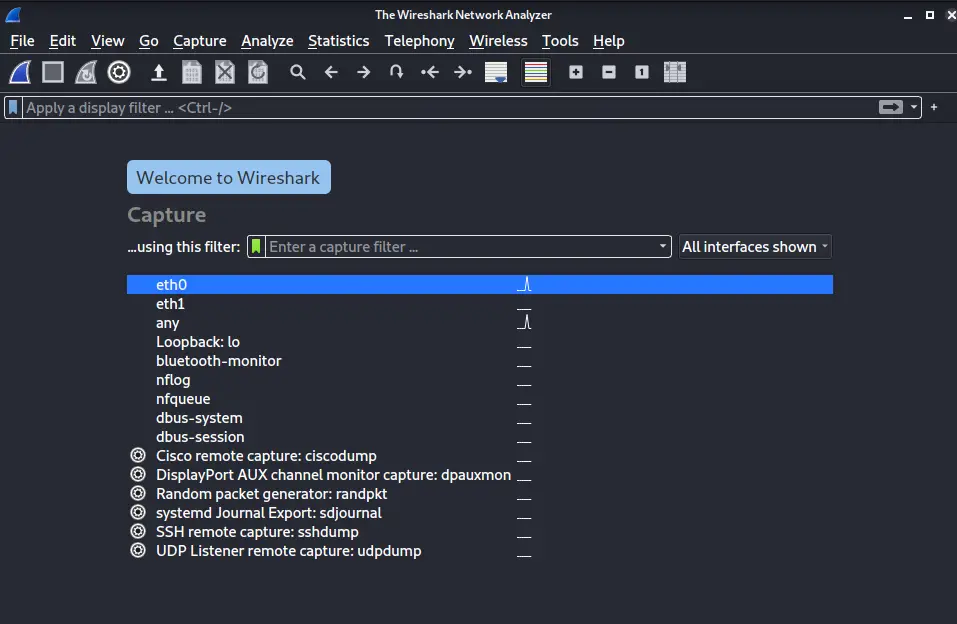Open sshdump settings gear icon

138,531
